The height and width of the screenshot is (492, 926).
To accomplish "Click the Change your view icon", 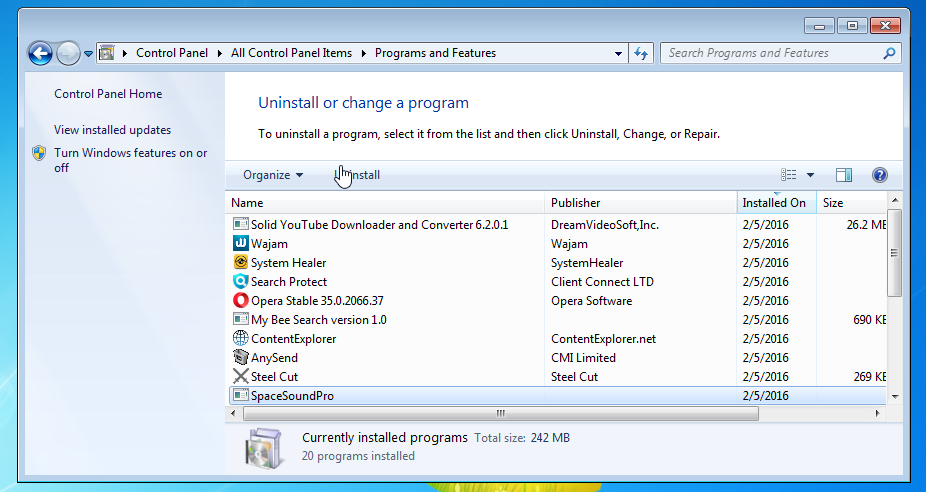I will click(788, 175).
